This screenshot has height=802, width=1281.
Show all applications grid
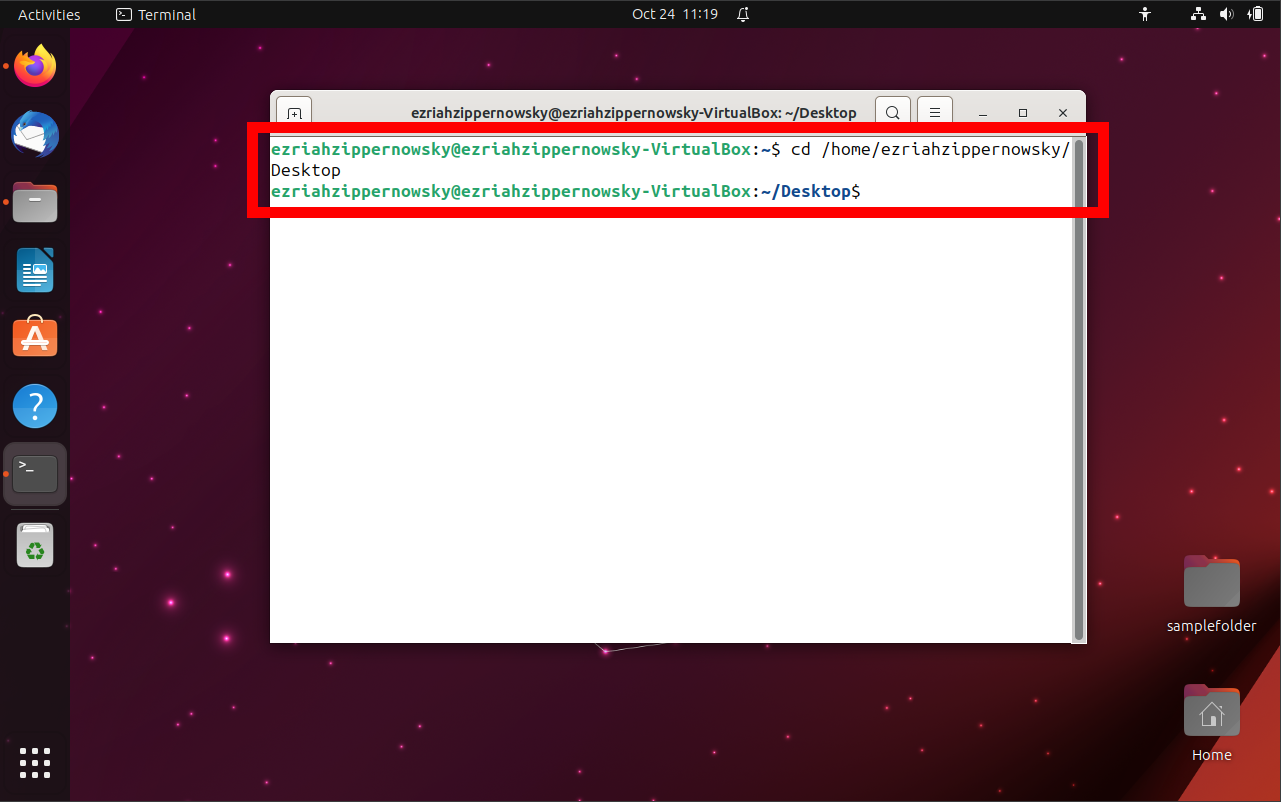35,763
